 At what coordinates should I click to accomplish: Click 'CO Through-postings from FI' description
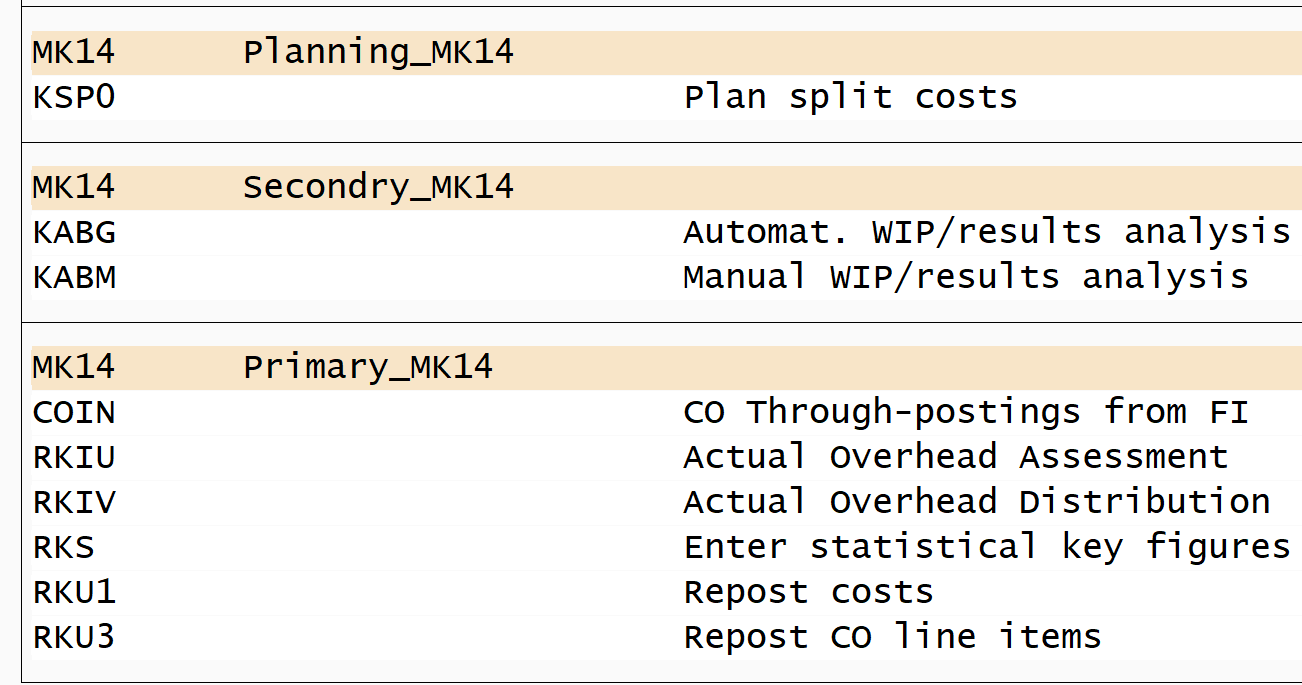965,412
